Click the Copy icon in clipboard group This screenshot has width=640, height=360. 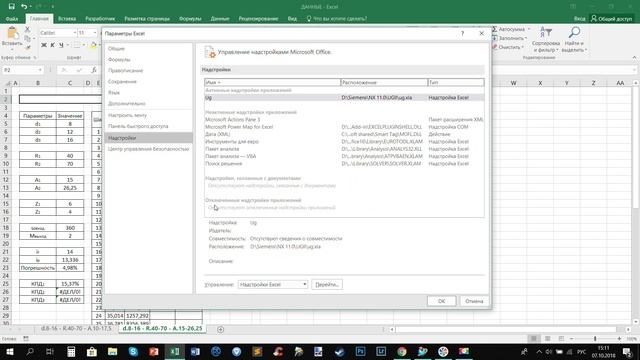[x=27, y=38]
